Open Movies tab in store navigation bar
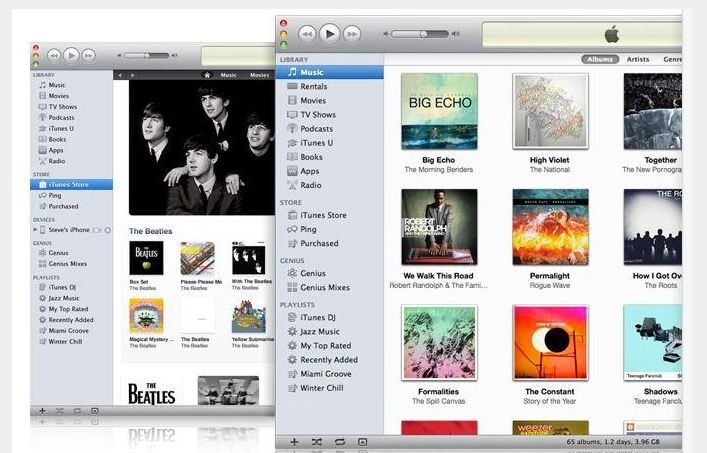The height and width of the screenshot is (453, 707). point(259,75)
